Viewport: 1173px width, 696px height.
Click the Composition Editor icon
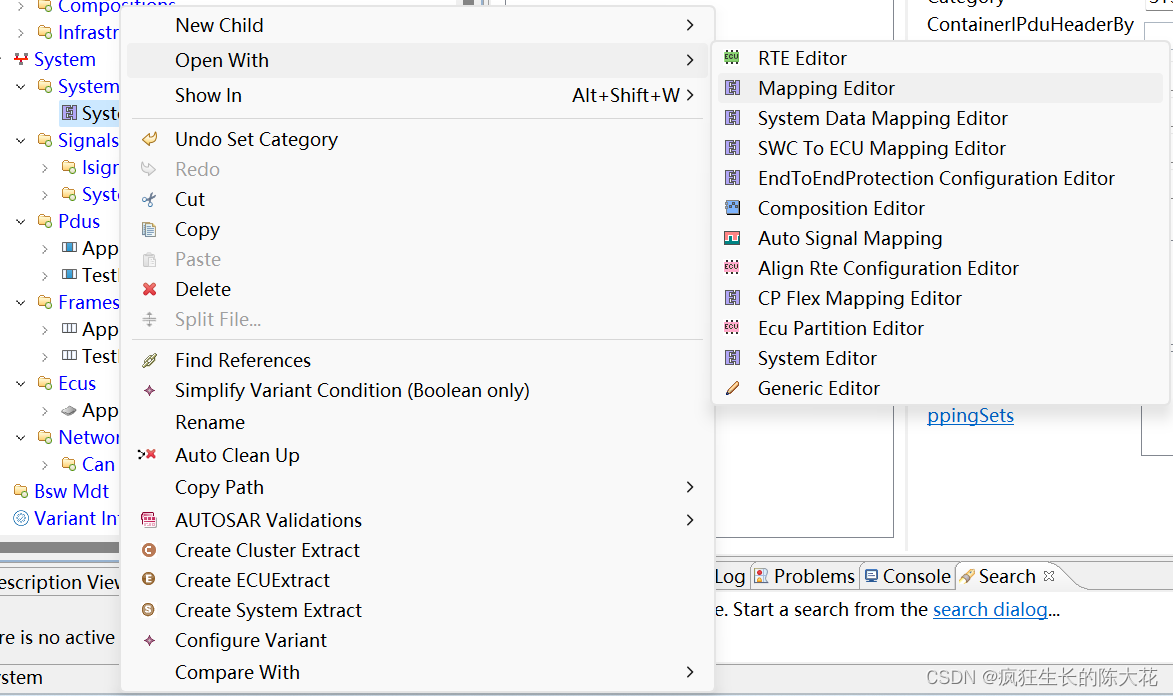733,208
